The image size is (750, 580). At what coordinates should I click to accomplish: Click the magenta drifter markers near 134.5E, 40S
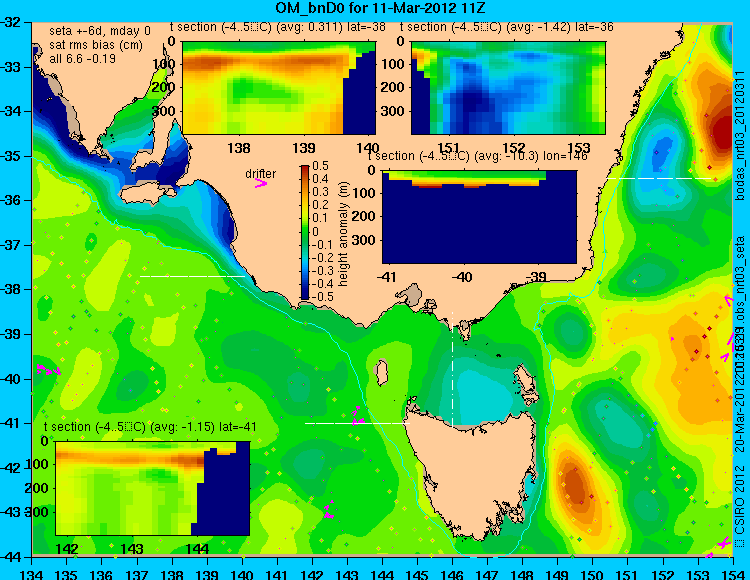coord(48,370)
